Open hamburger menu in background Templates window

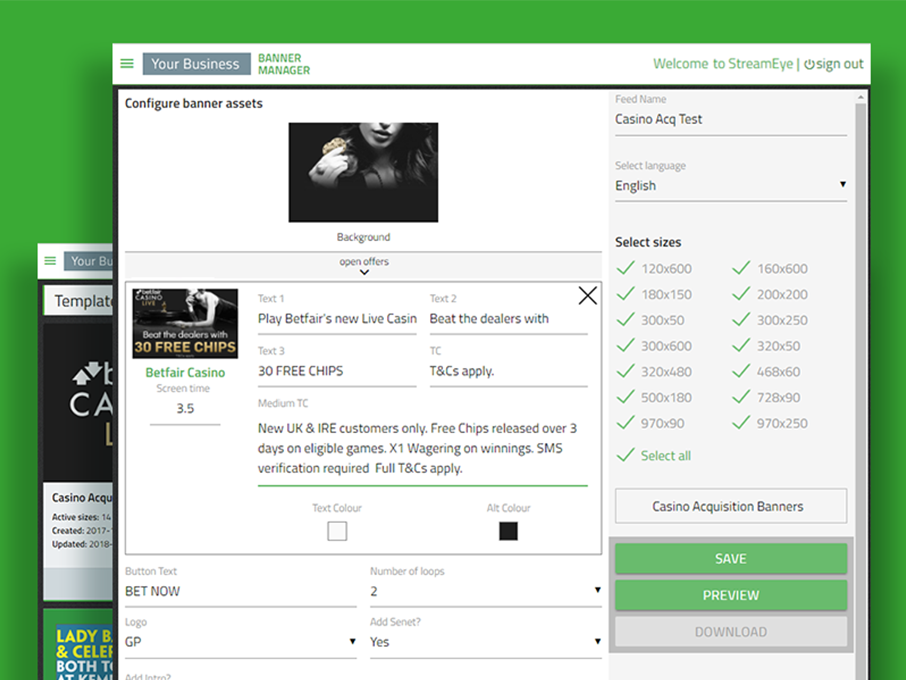click(50, 261)
